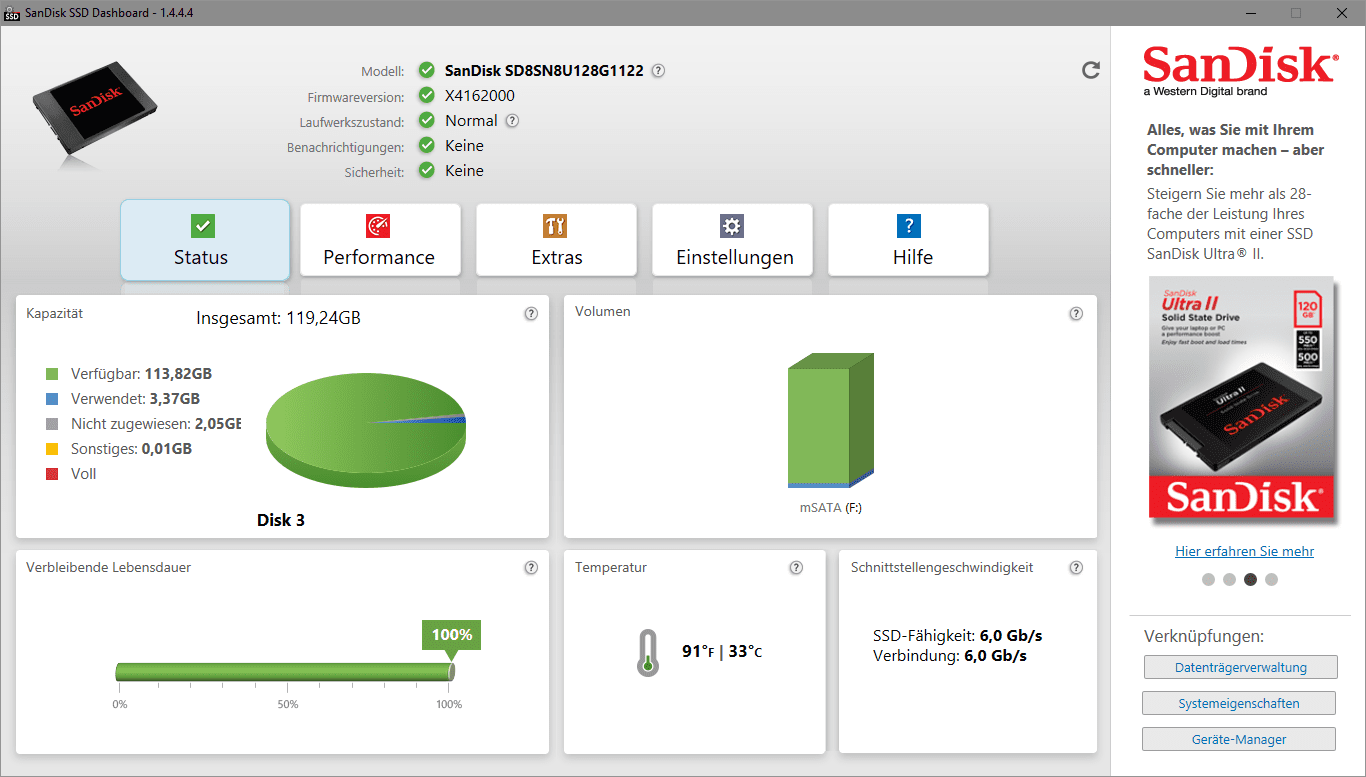Click yellow Sonstiges legend swatch
The height and width of the screenshot is (777, 1366).
tap(52, 449)
